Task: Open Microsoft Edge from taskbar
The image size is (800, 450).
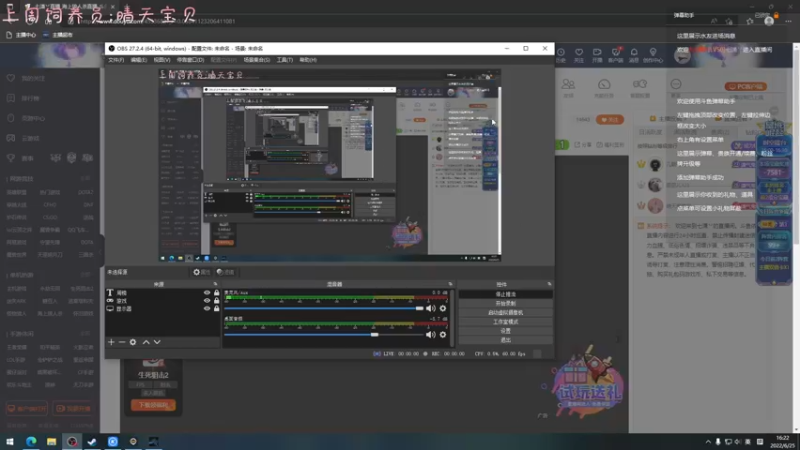Action: tap(31, 441)
